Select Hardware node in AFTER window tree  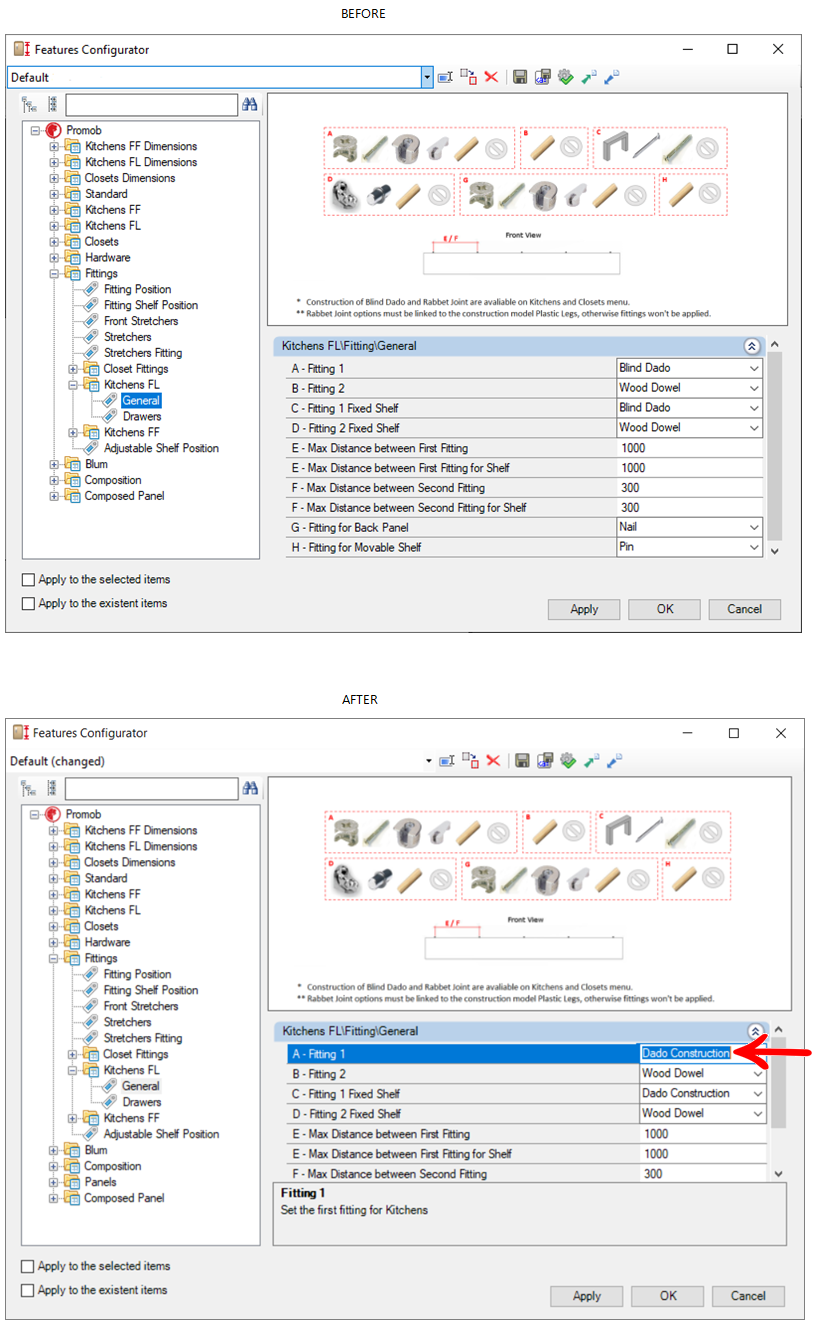click(x=107, y=942)
